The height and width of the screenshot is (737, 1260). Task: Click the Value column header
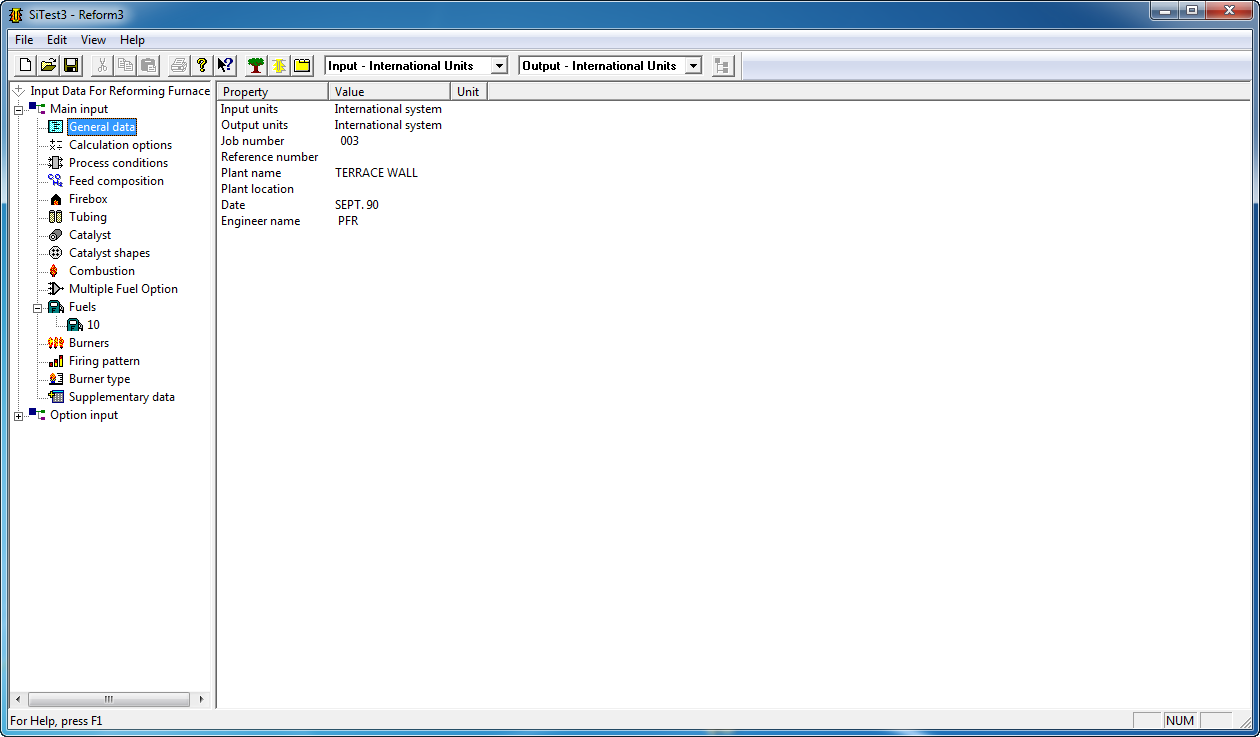390,92
